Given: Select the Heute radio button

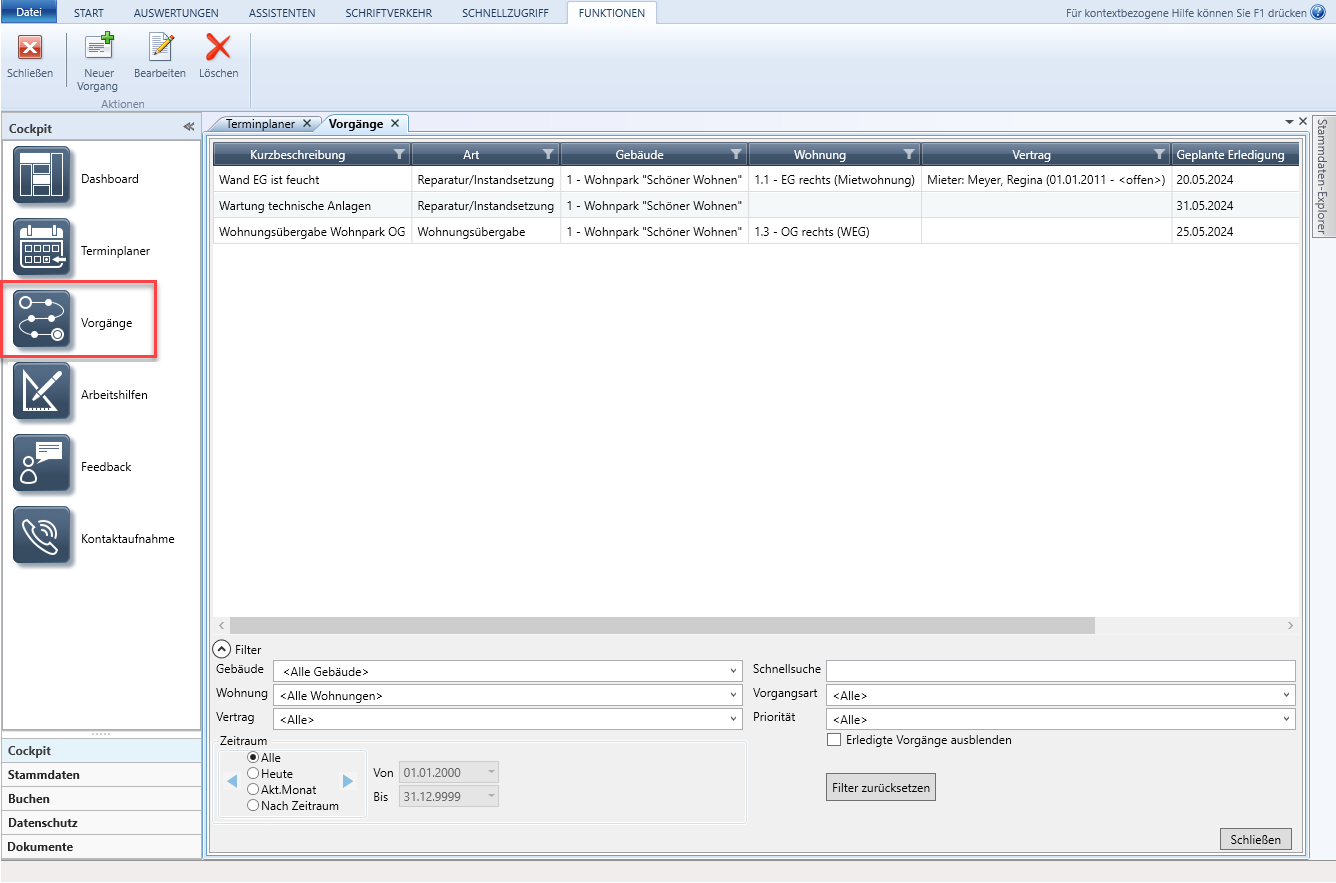Looking at the screenshot, I should (x=253, y=774).
